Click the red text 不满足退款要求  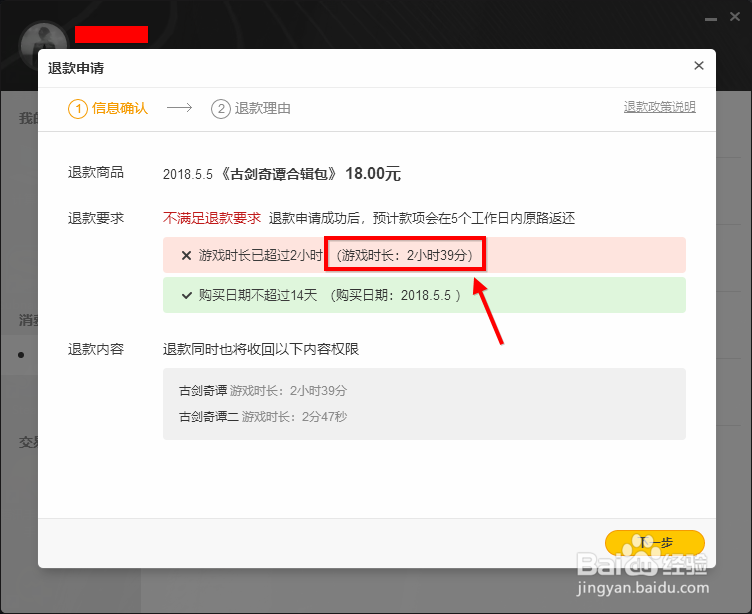[x=212, y=218]
